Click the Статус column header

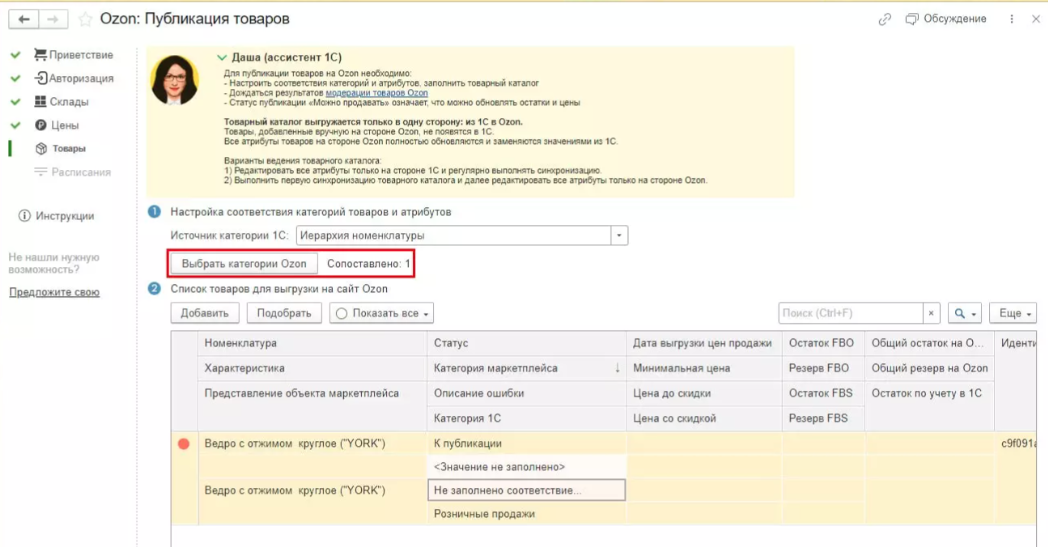pyautogui.click(x=527, y=343)
